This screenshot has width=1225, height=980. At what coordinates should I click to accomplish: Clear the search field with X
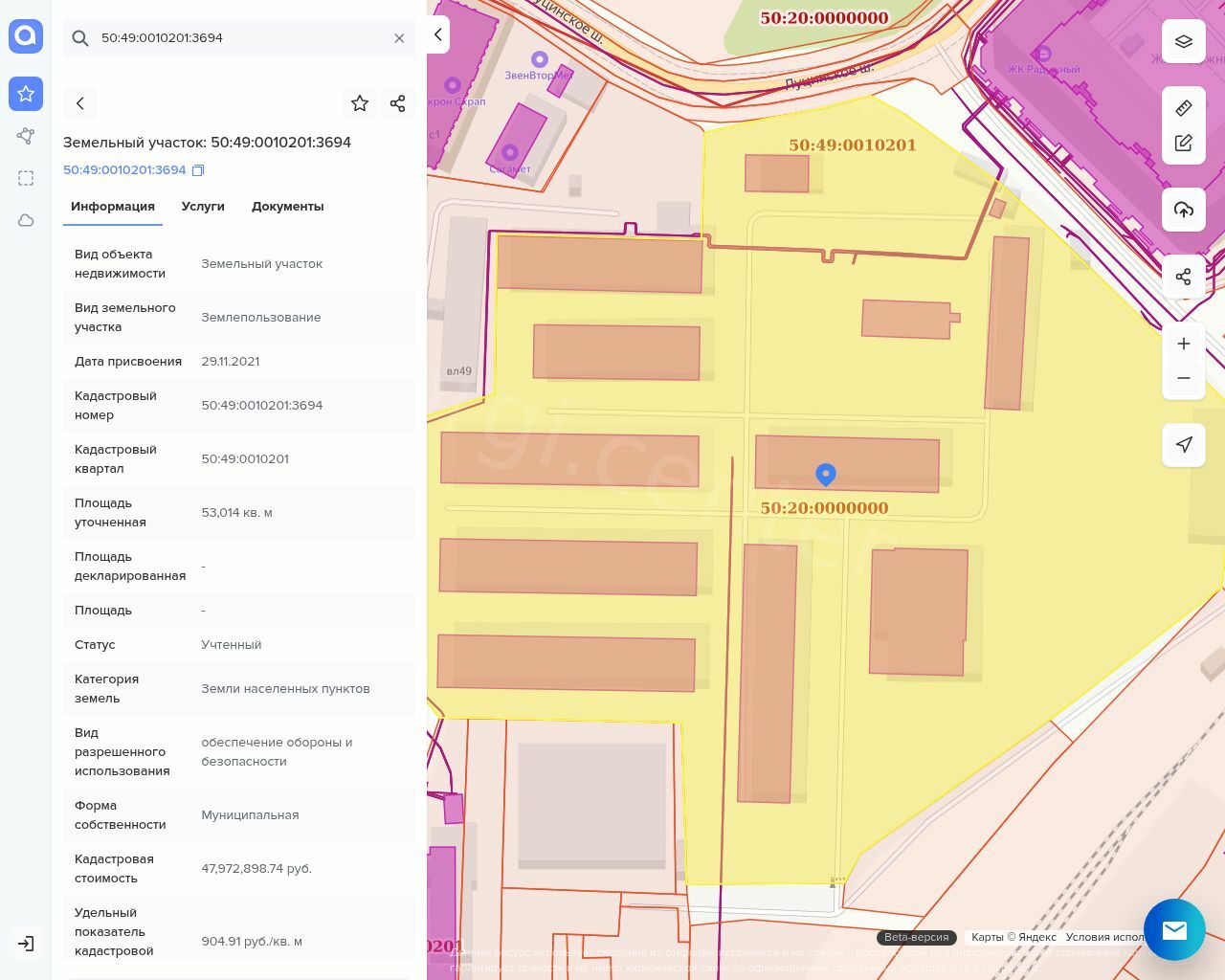click(399, 38)
